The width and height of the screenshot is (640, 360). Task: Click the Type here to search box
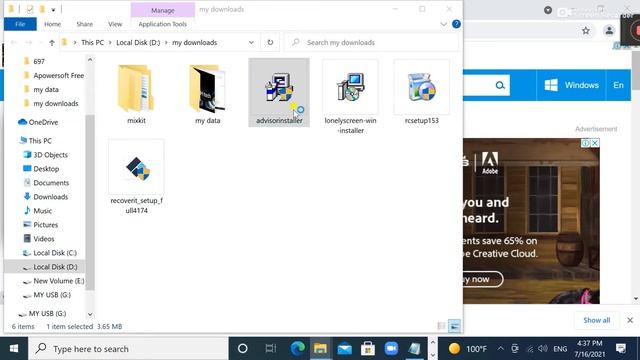pos(129,349)
